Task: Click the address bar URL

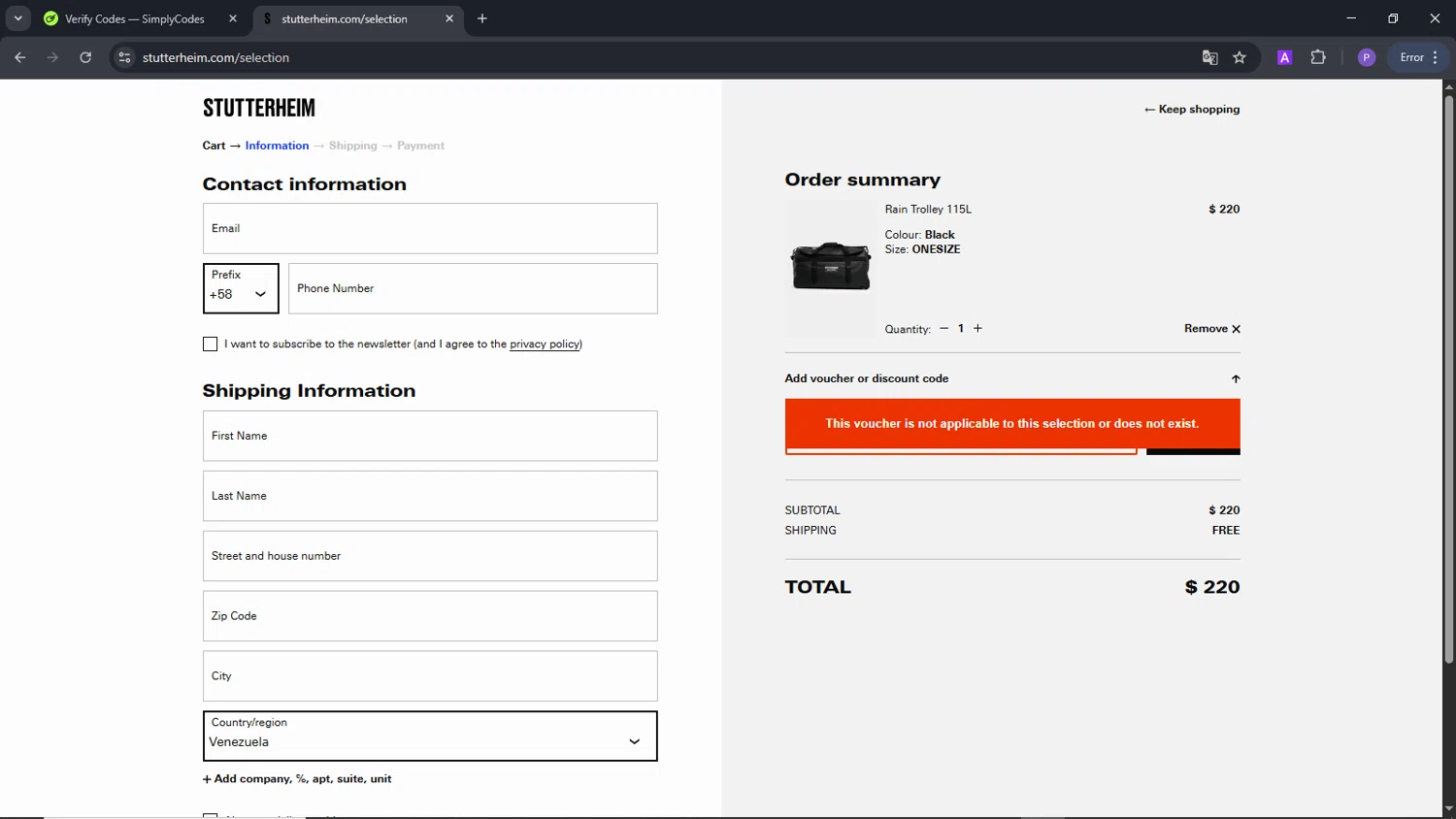Action: [x=215, y=57]
